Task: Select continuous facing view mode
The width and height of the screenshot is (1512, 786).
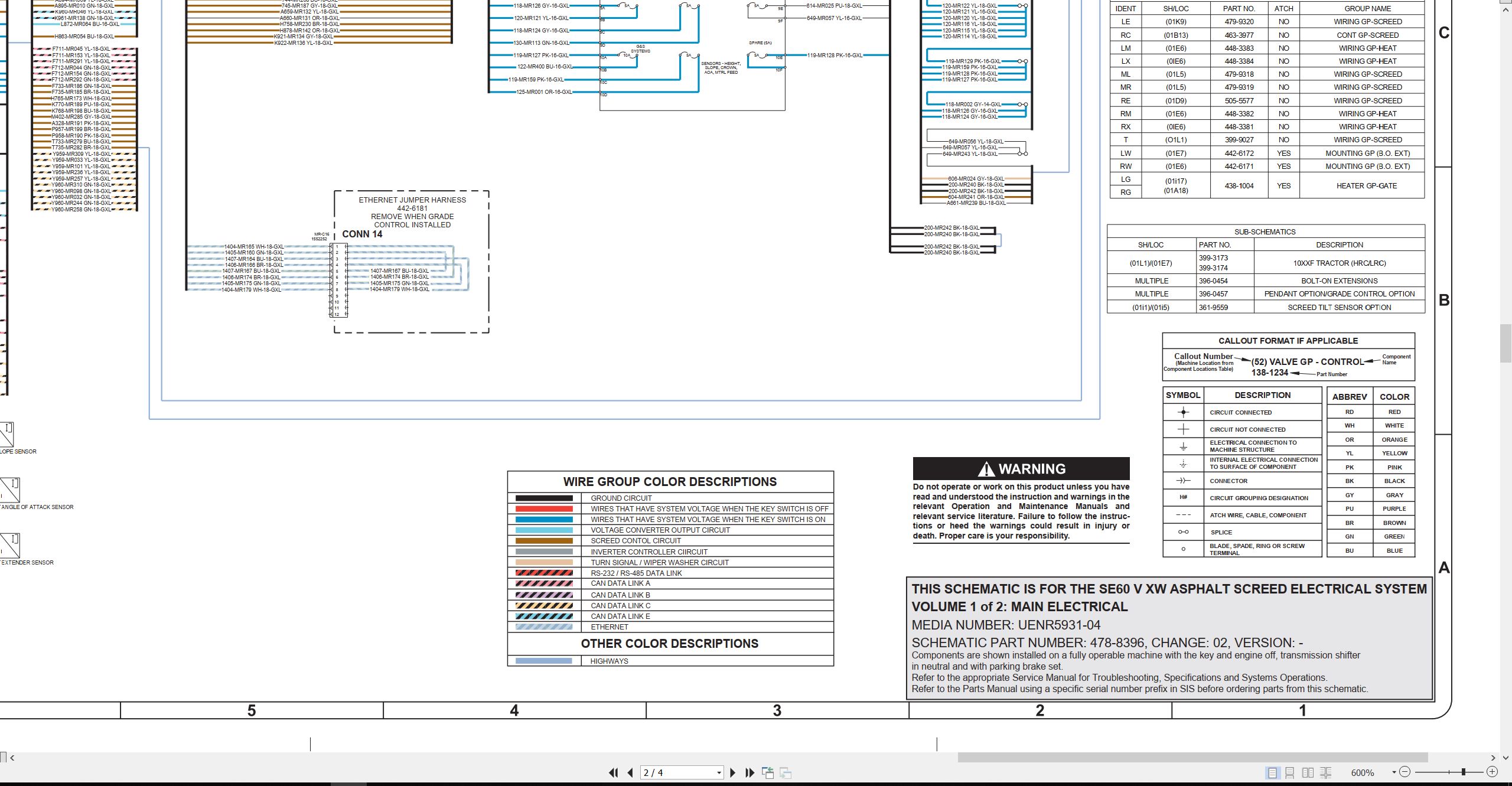Action: [1326, 772]
